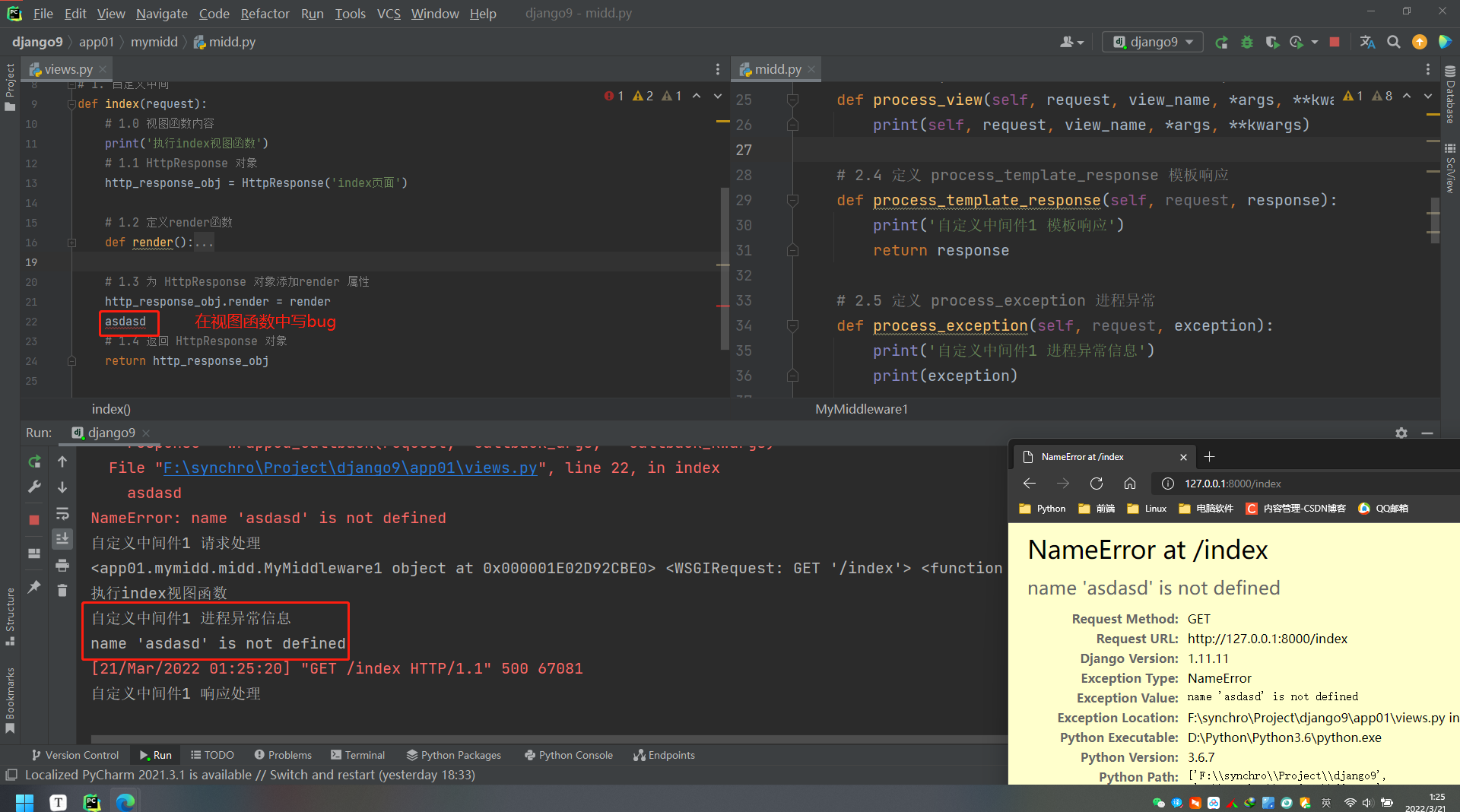Reload the browser page at /index
Screen dimensions: 1460x812
pyautogui.click(x=1096, y=484)
